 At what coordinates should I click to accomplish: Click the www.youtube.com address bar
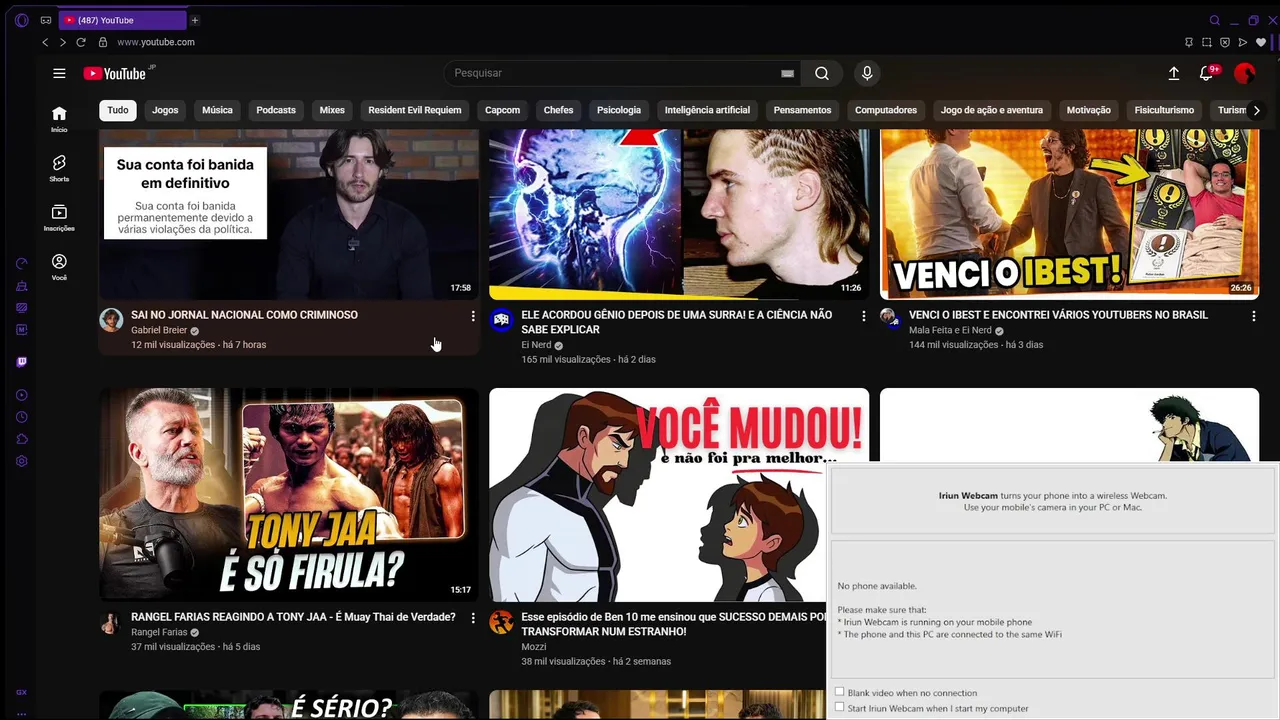coord(156,42)
